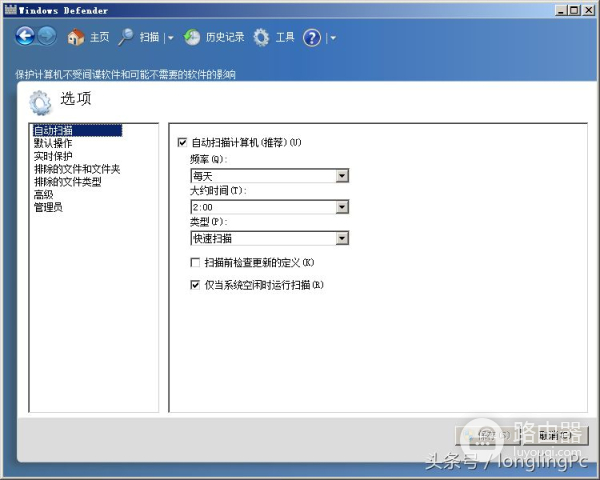Screen dimensions: 600x480
Task: Click the Tools gear icon
Action: tap(261, 38)
